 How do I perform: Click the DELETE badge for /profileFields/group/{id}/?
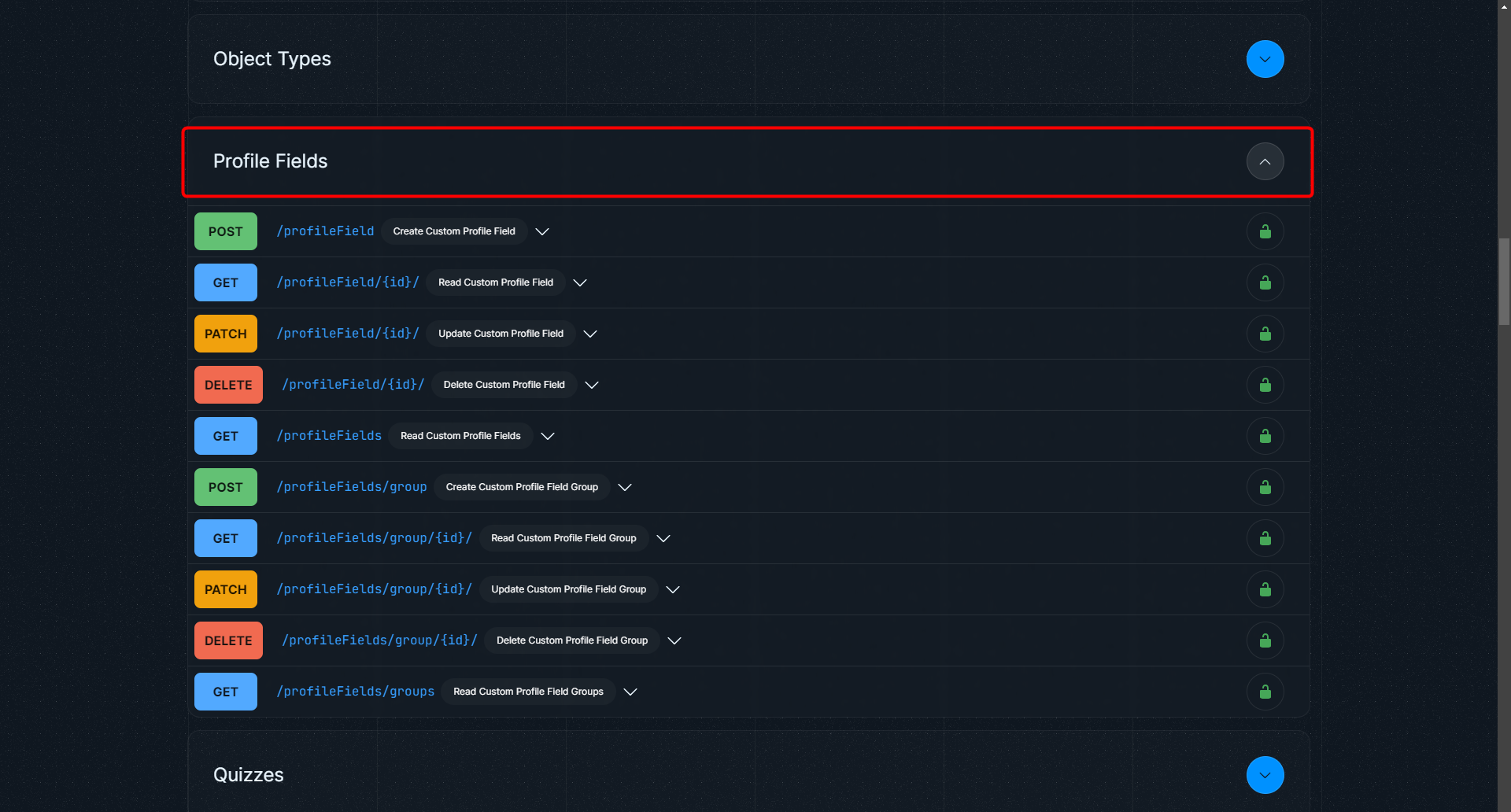pos(228,640)
